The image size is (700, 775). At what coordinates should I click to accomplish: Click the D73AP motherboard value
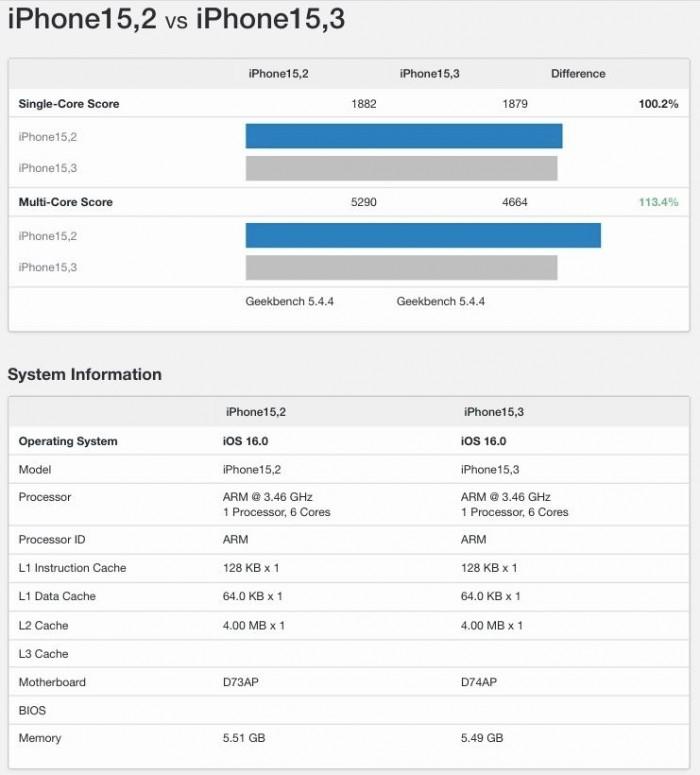[x=244, y=682]
